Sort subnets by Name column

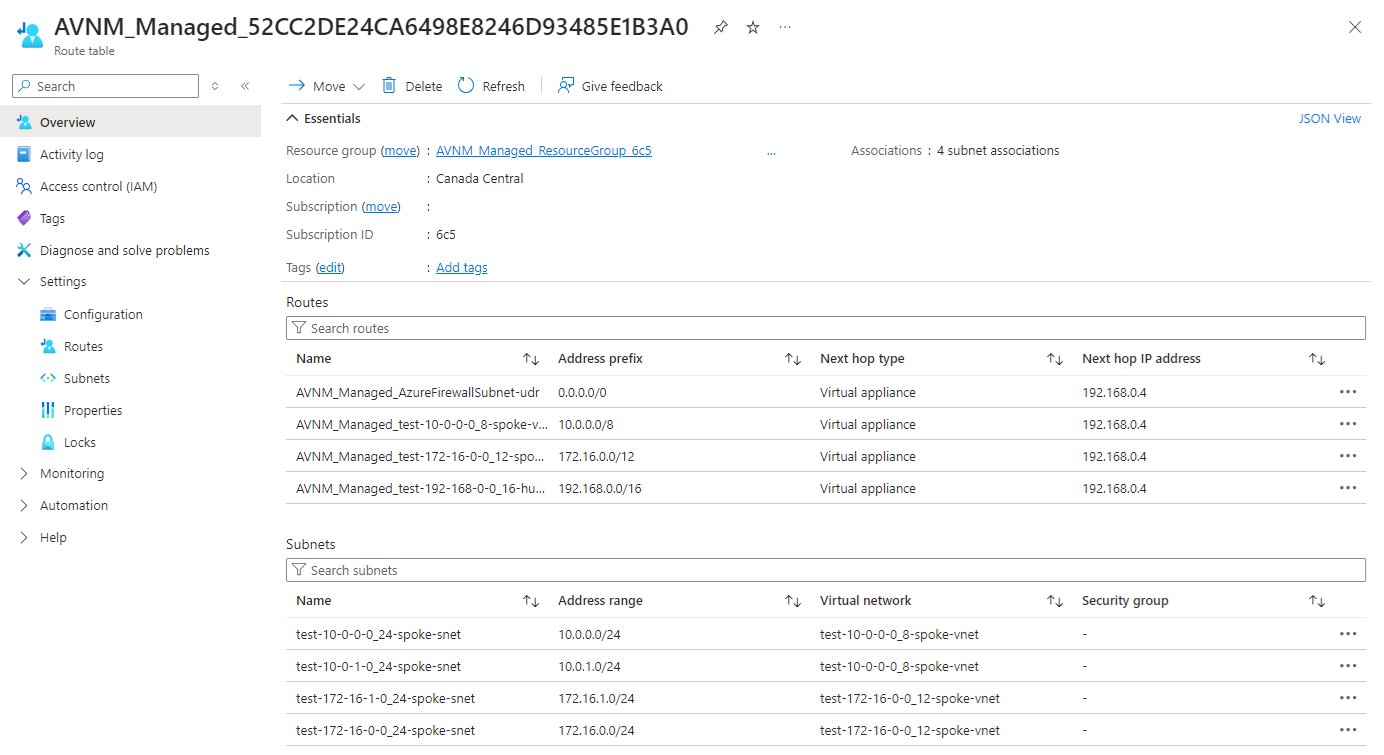click(x=531, y=601)
